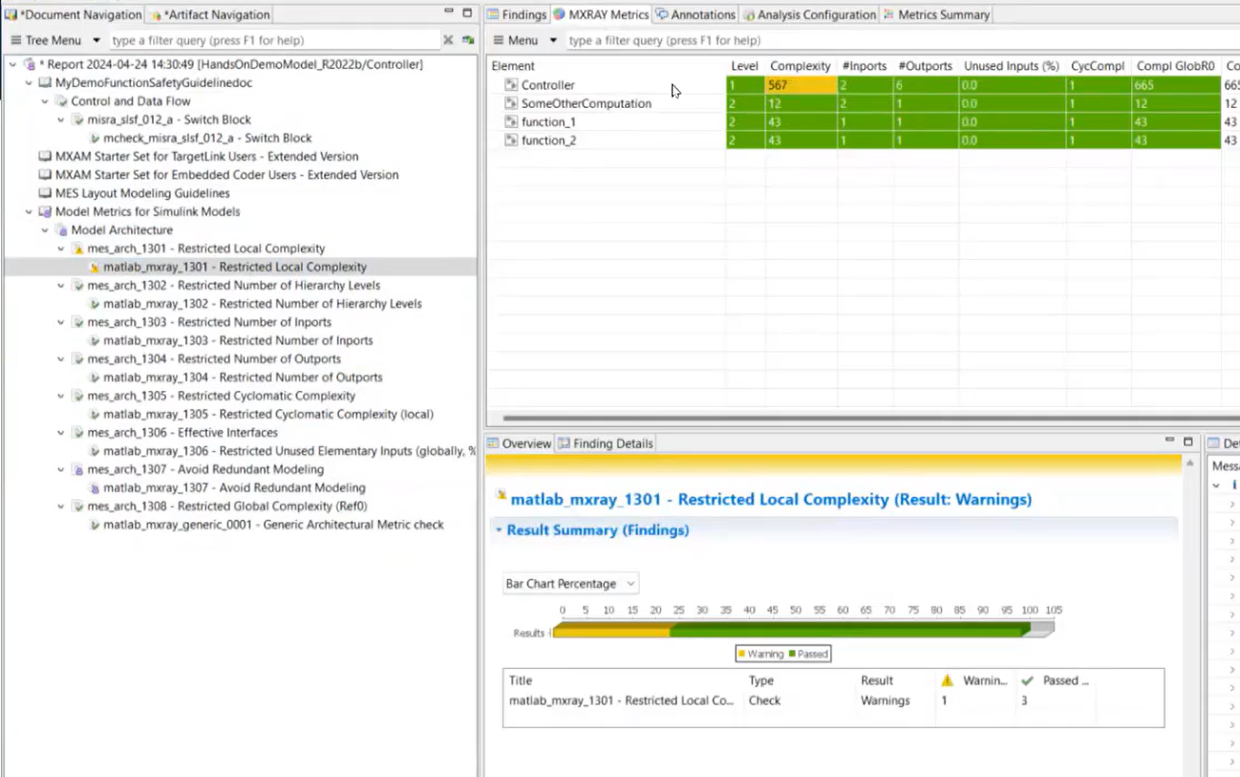Click the metrics Menu hamburger icon

499,40
